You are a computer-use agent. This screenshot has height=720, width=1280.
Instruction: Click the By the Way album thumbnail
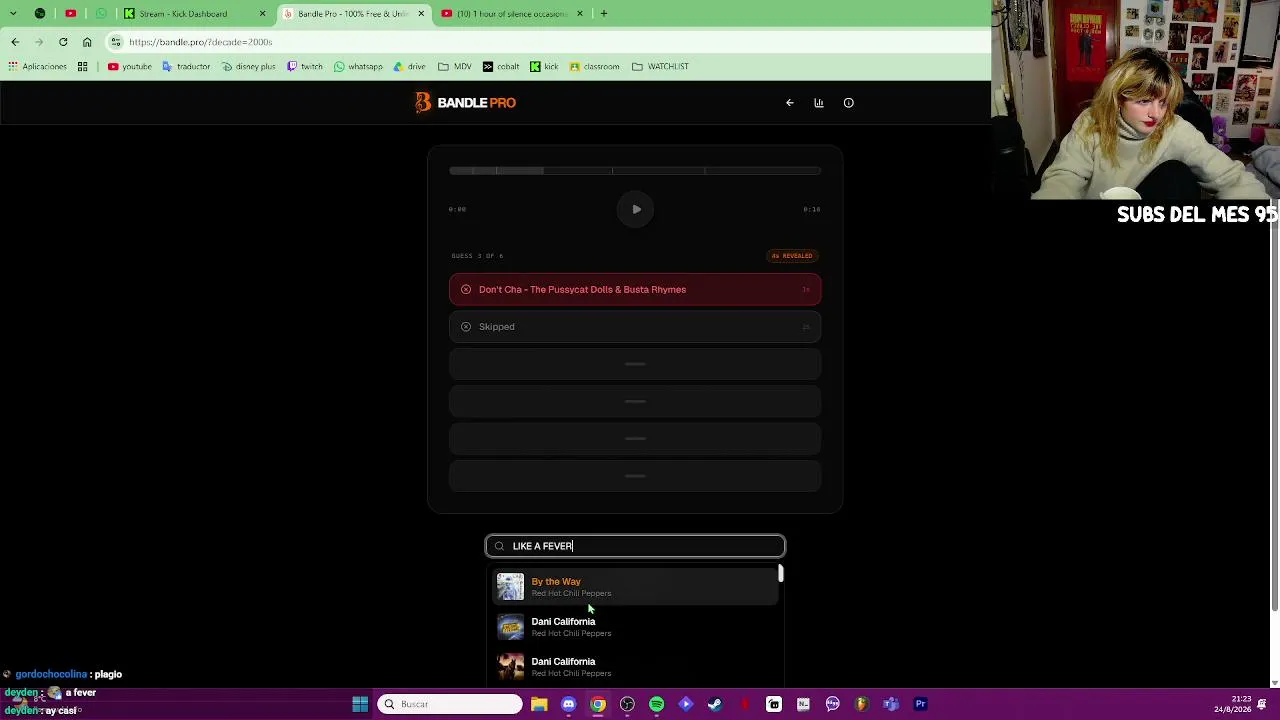(510, 587)
